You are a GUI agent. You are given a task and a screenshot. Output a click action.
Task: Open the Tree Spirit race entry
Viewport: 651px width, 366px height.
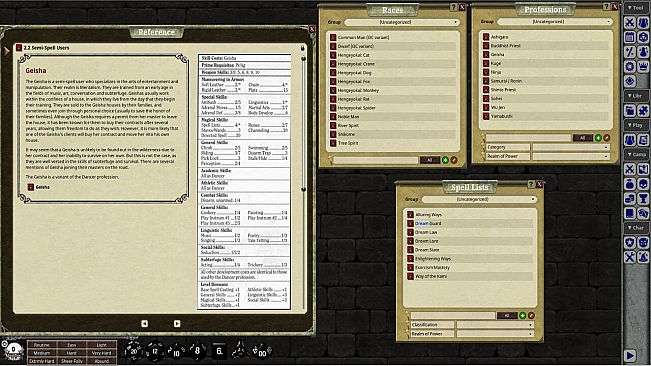(348, 143)
